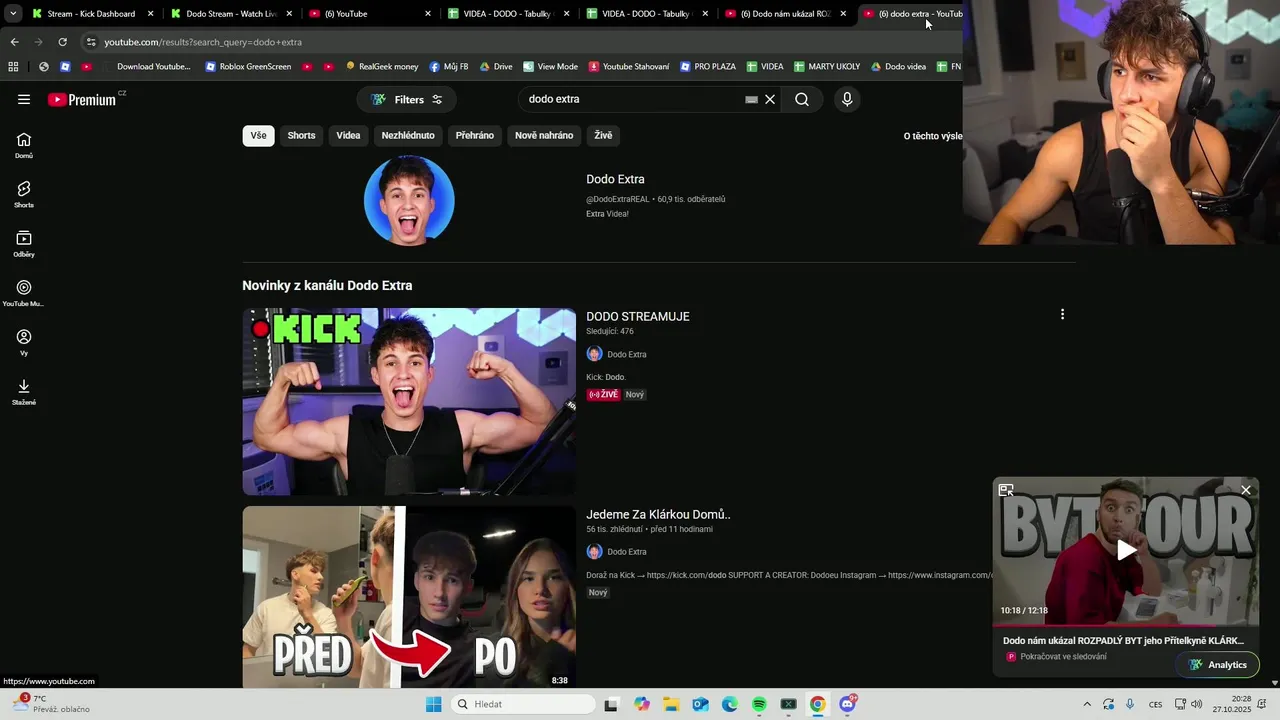Select the Přehráno filter chip
Viewport: 1280px width, 720px height.
pos(475,135)
